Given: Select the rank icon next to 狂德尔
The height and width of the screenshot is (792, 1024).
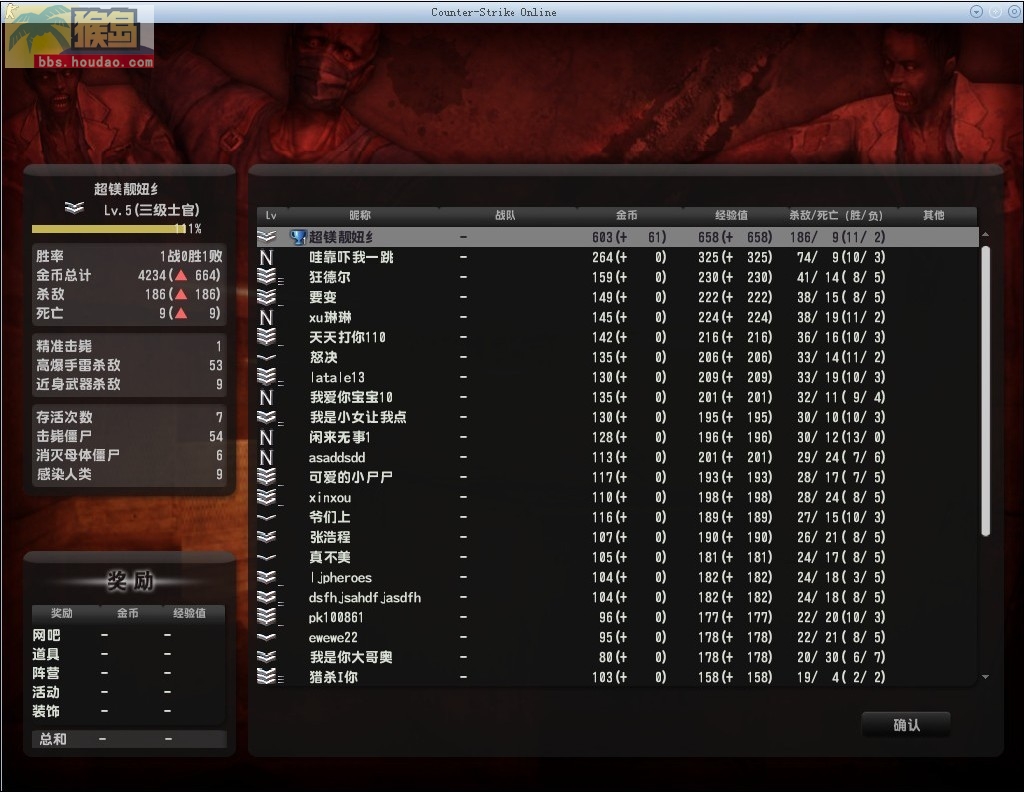Looking at the screenshot, I should pos(268,277).
